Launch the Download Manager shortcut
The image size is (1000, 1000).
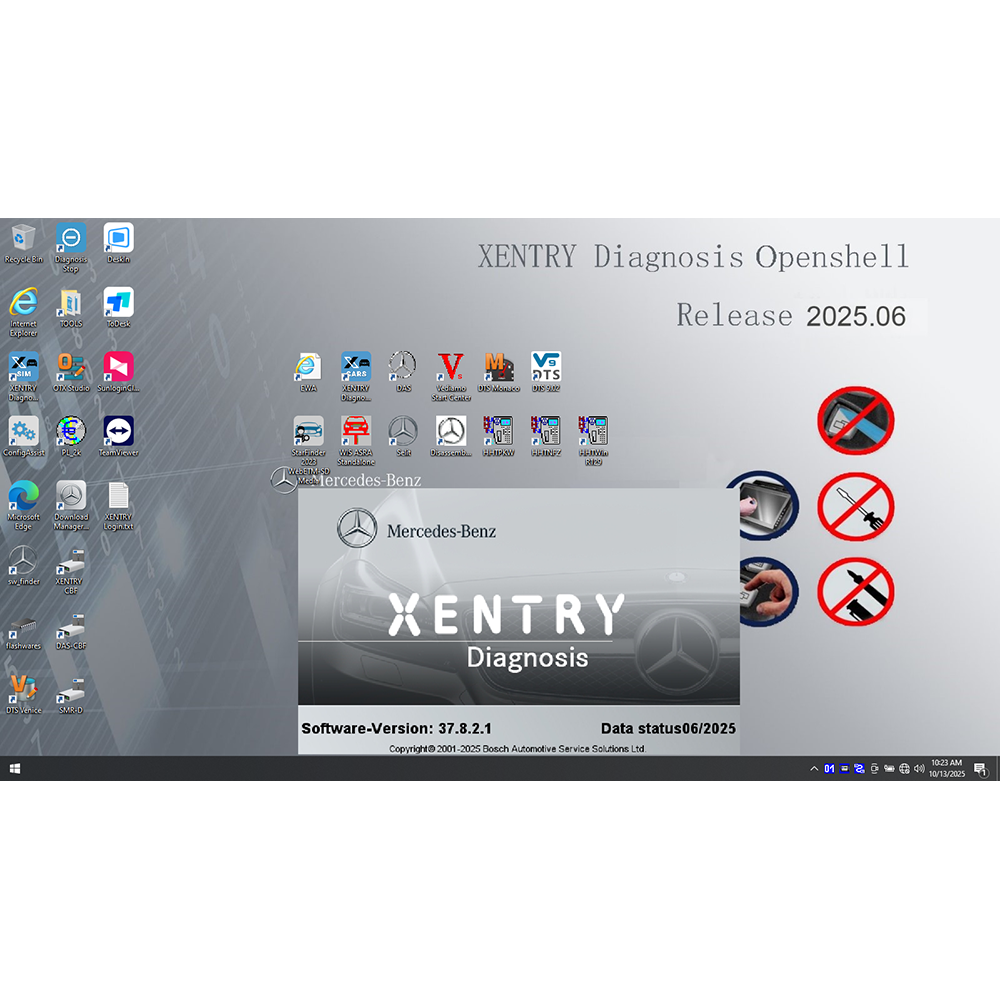click(71, 496)
